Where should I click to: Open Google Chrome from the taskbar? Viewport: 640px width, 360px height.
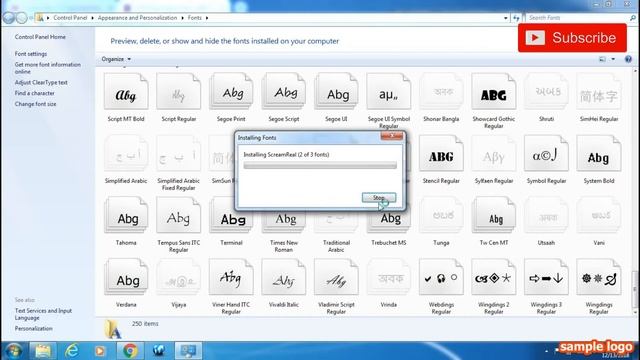click(130, 351)
